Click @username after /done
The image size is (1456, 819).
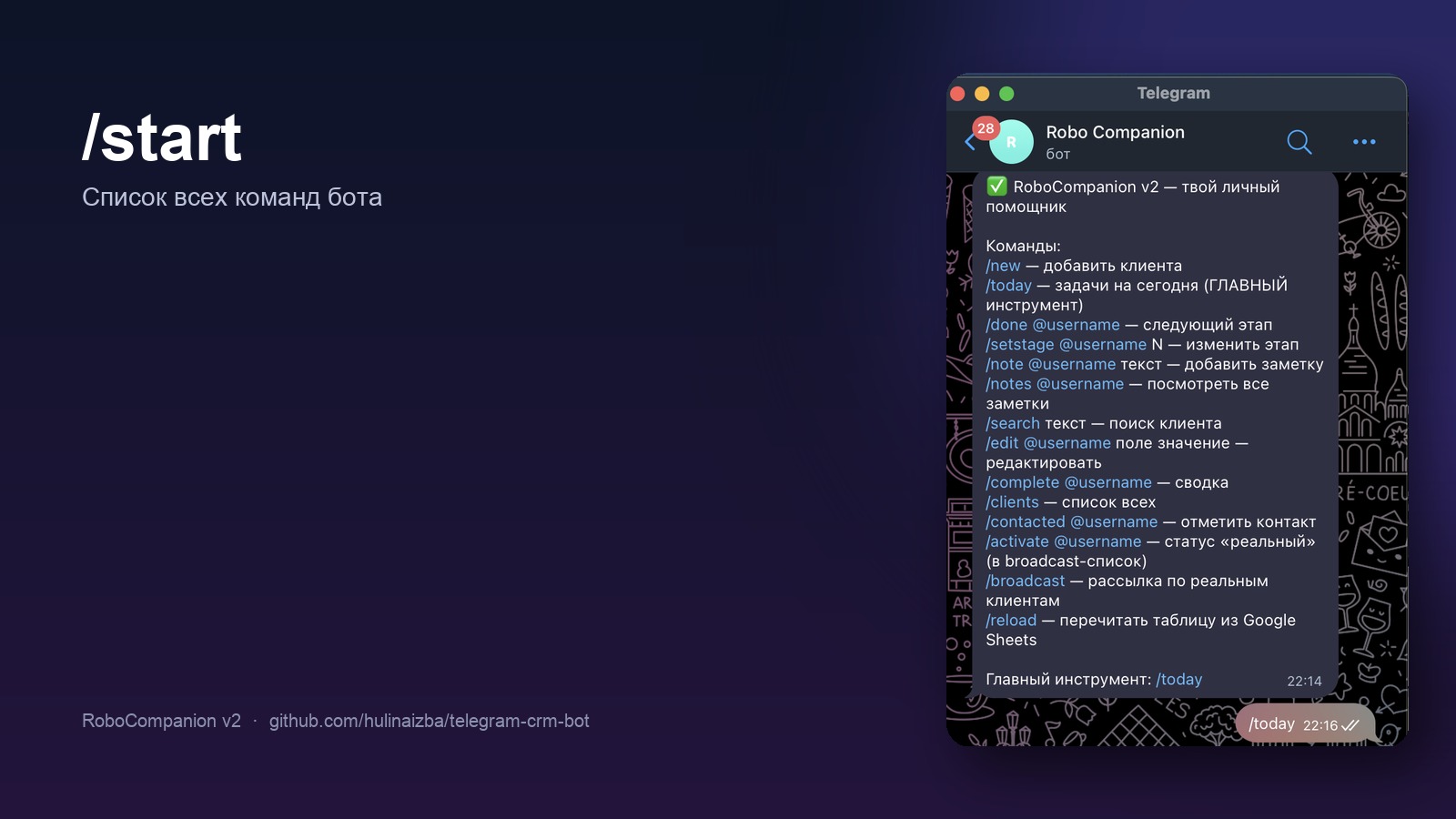pos(1077,325)
